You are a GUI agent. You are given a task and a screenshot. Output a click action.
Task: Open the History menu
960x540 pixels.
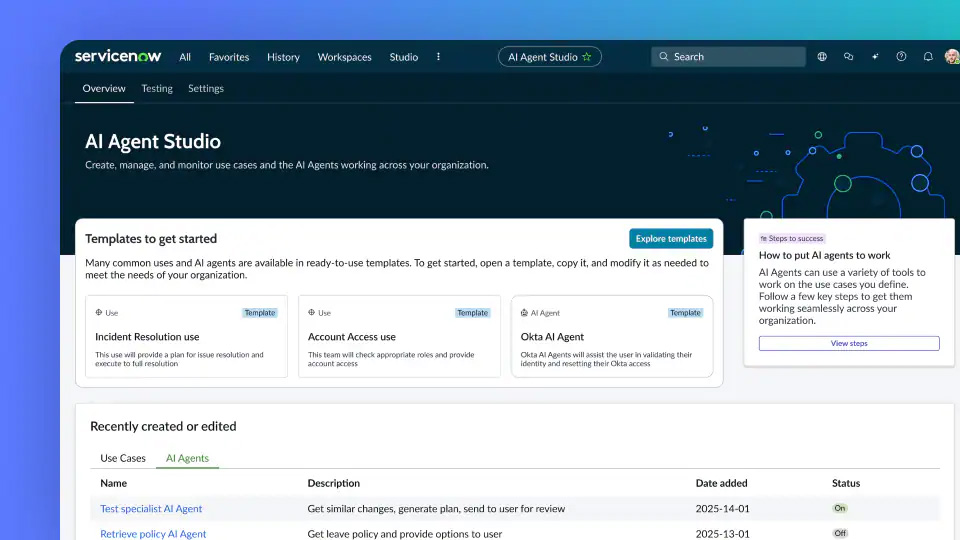coord(283,57)
